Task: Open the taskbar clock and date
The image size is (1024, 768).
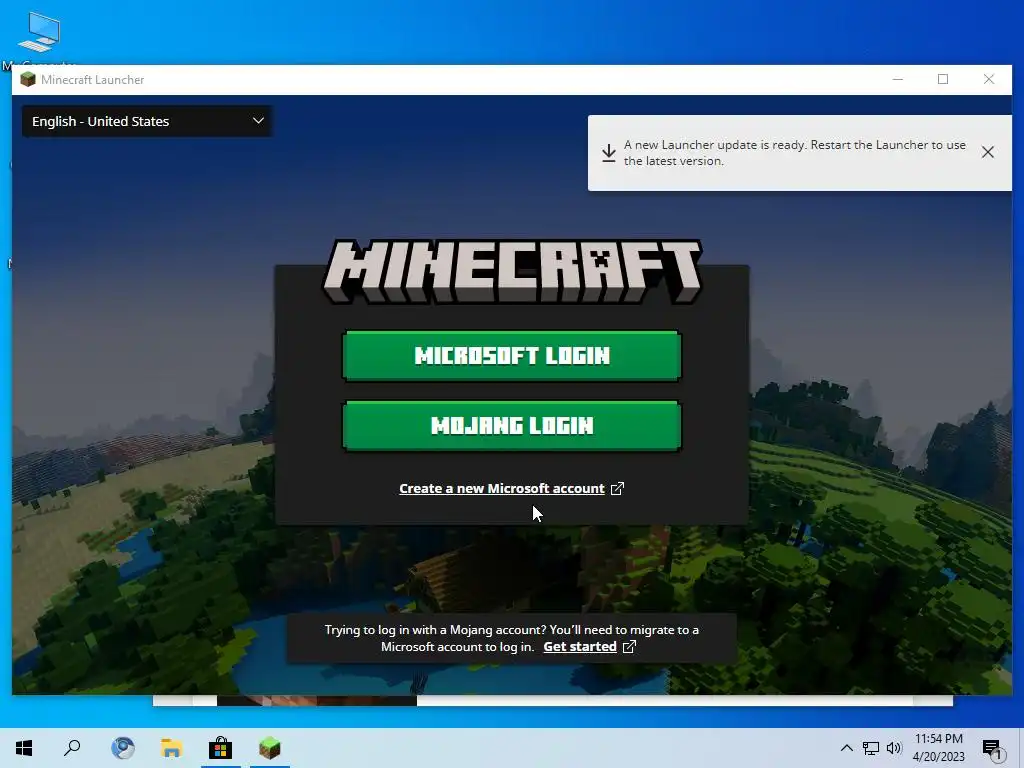Action: coord(938,748)
